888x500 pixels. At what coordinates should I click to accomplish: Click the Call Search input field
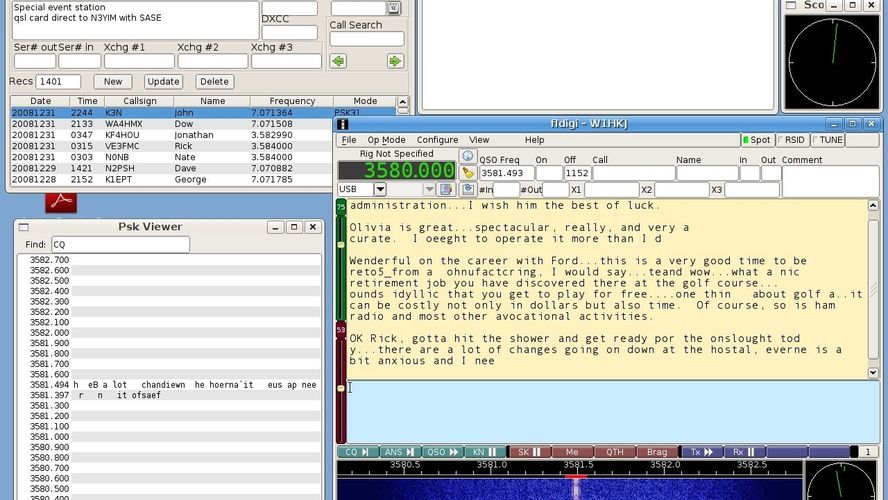pos(367,39)
